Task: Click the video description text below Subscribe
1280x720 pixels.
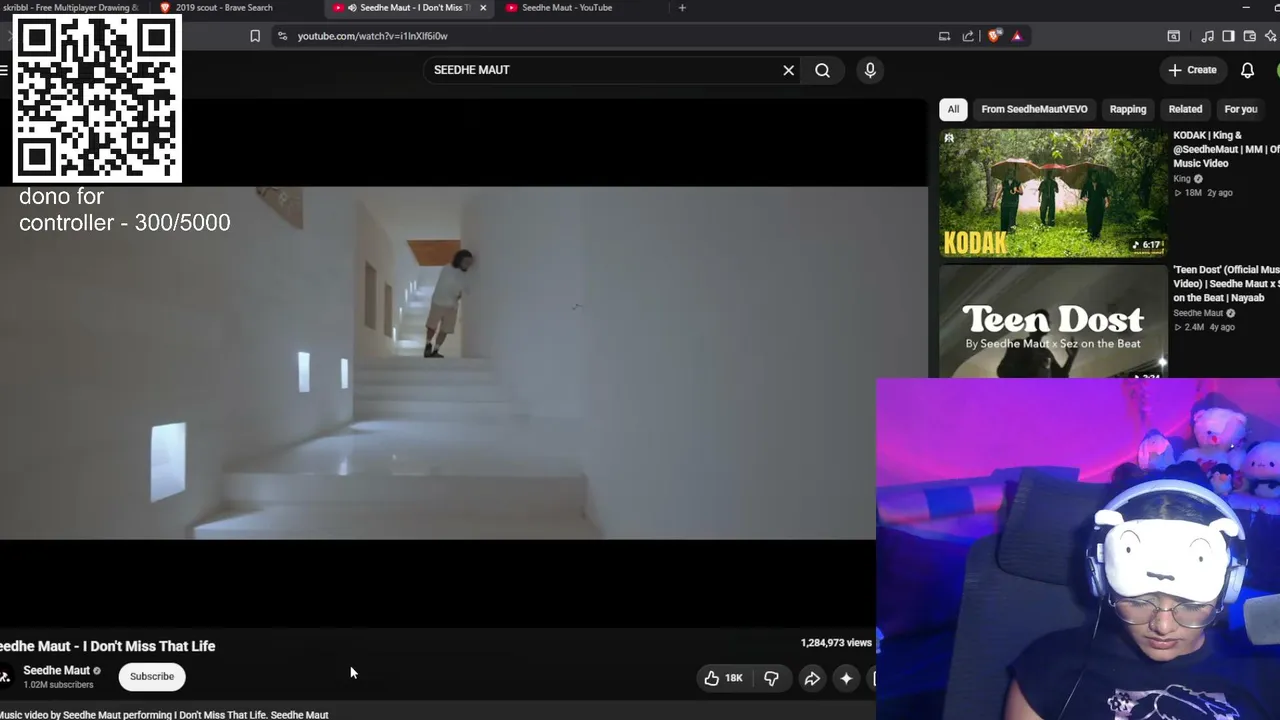Action: pos(164,715)
